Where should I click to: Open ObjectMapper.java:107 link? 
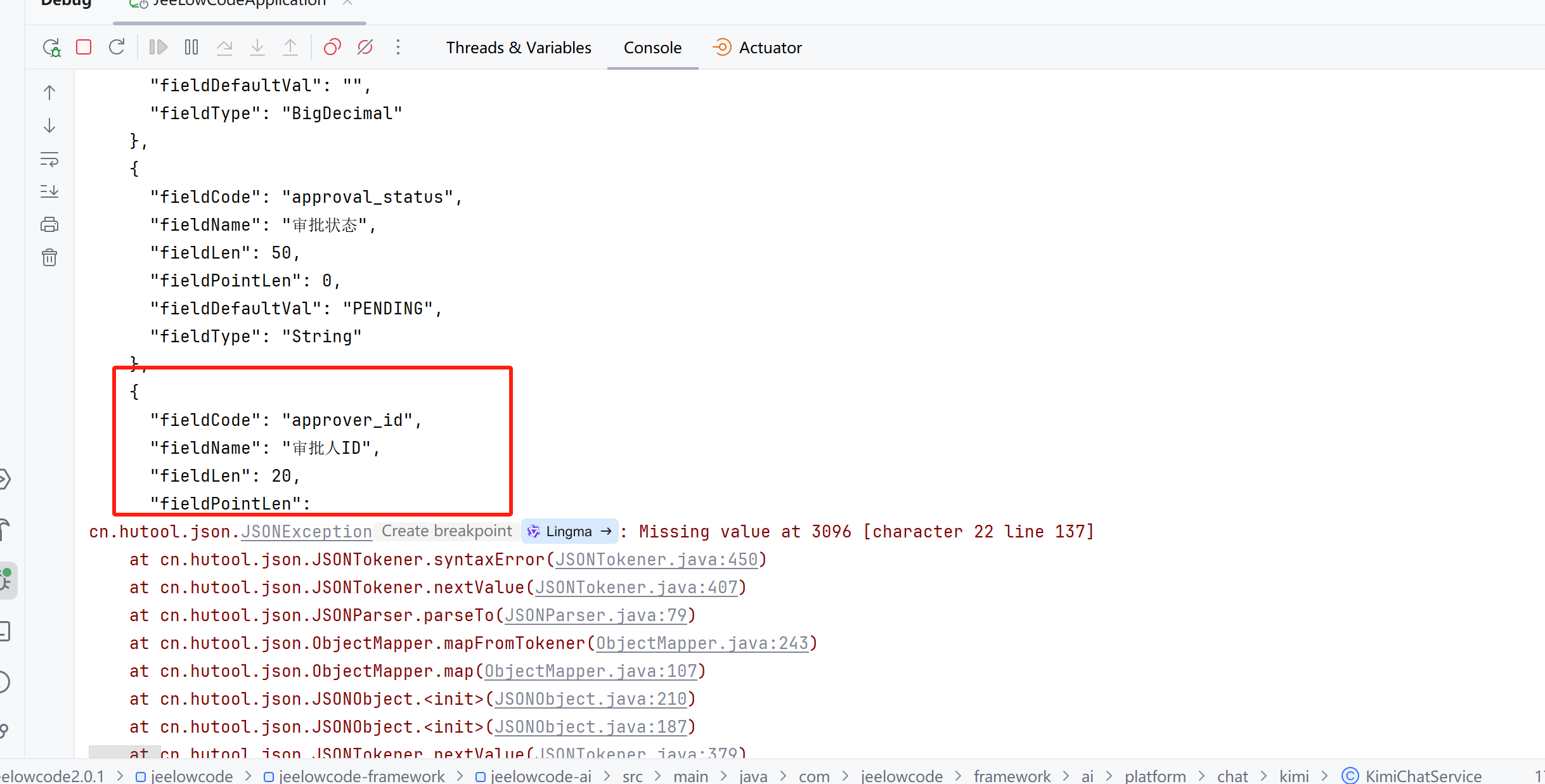tap(590, 671)
